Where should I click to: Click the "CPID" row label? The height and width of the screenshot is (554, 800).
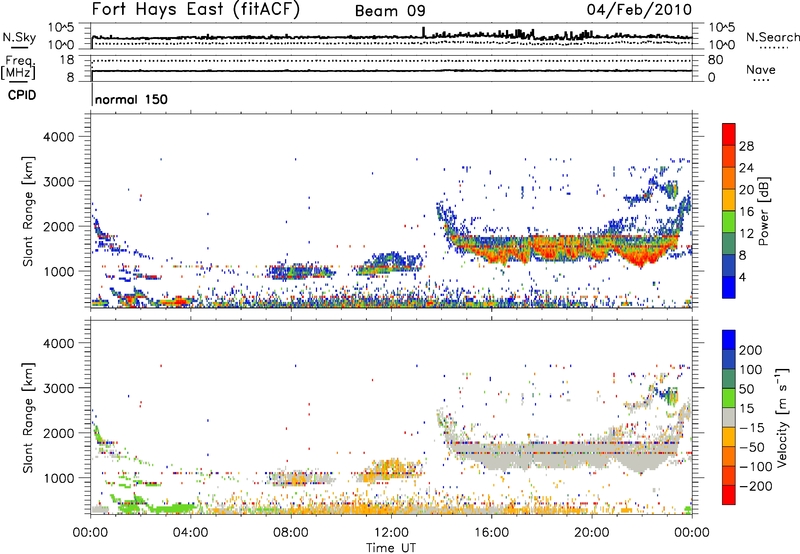[x=22, y=95]
